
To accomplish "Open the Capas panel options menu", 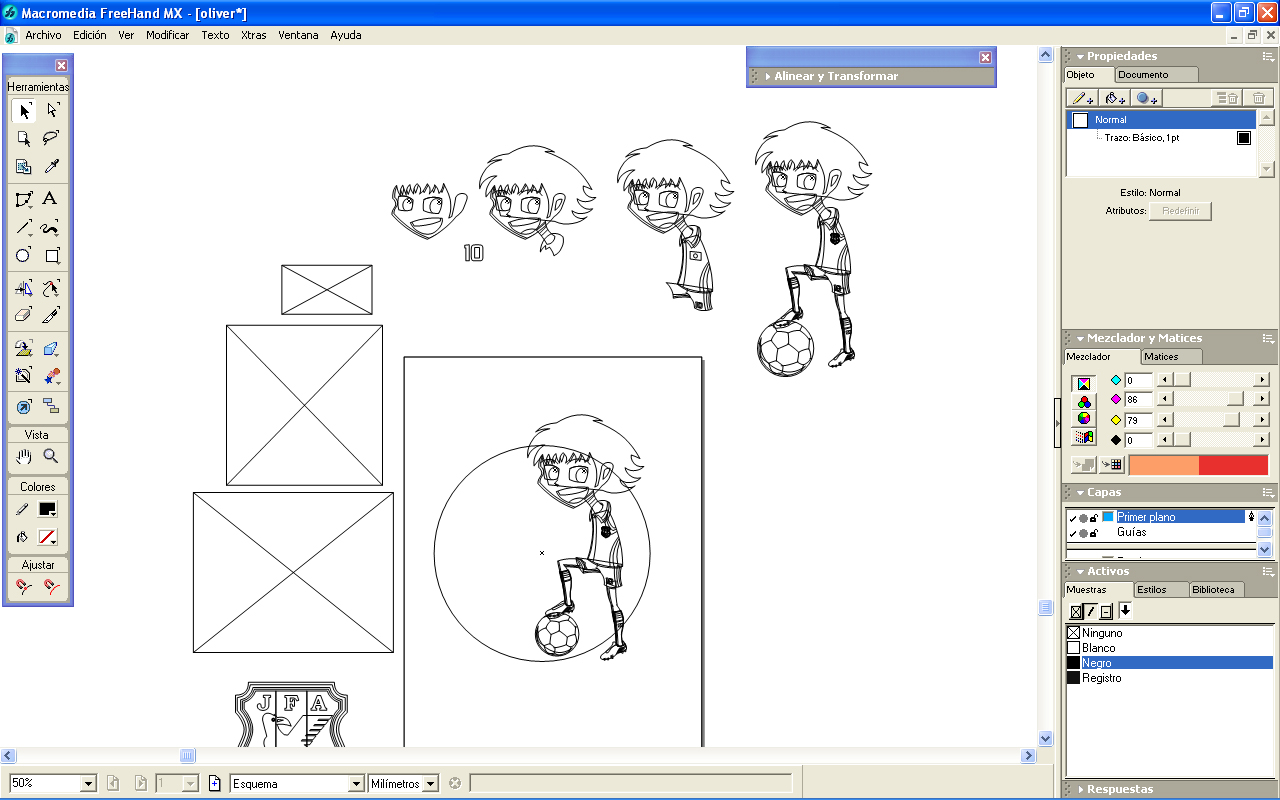I will [1267, 493].
